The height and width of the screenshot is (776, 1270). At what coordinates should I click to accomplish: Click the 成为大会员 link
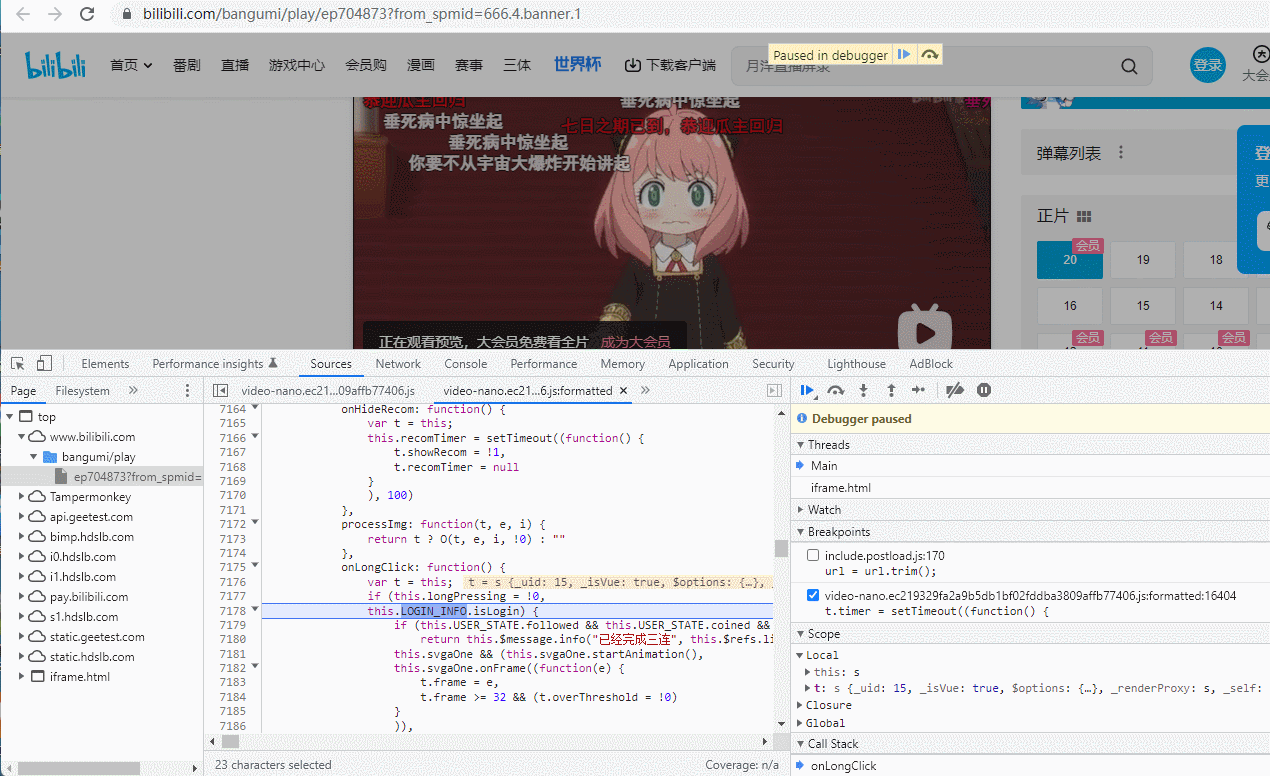pyautogui.click(x=635, y=342)
